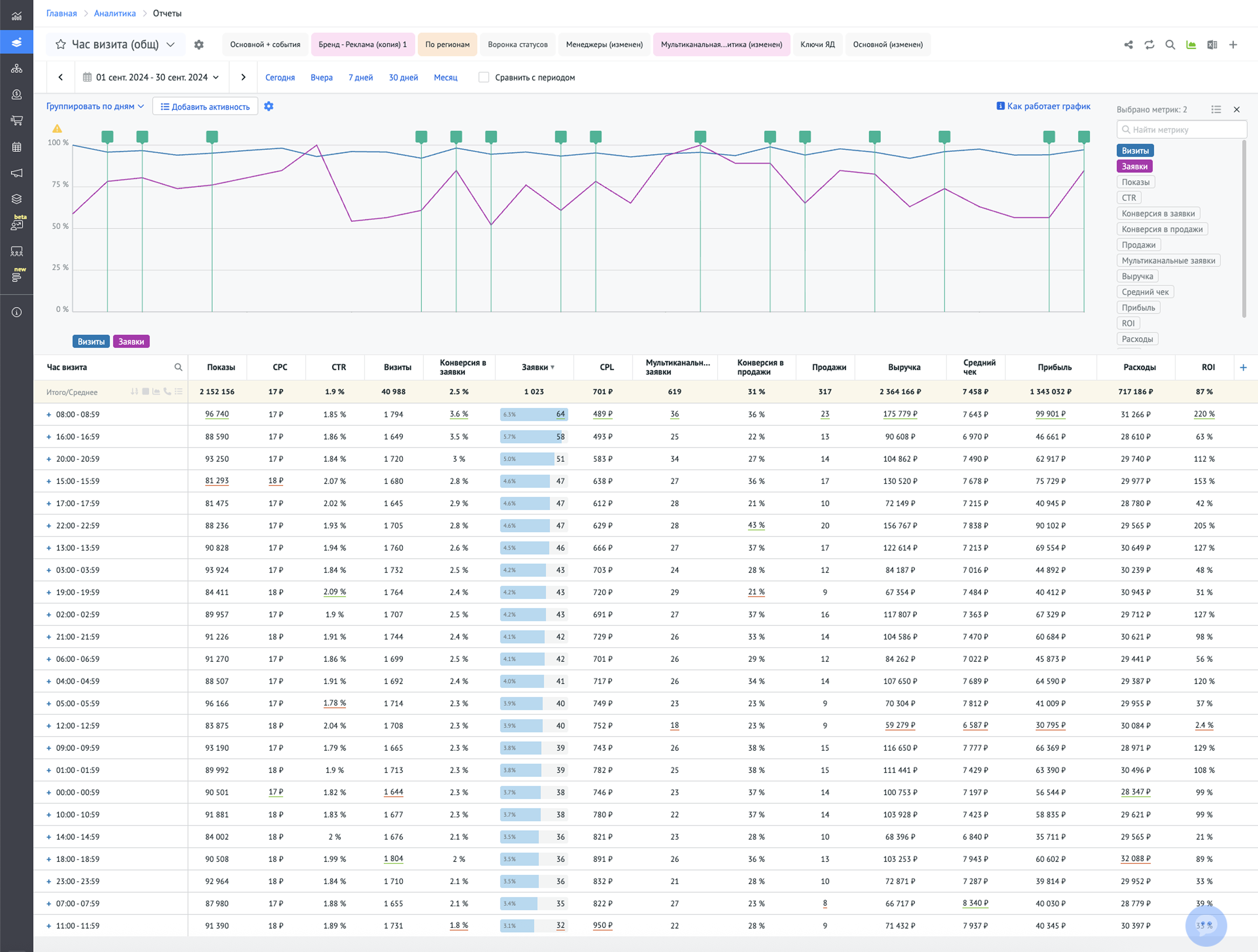1258x952 pixels.
Task: Toggle the green chart view icon
Action: pos(1191,44)
